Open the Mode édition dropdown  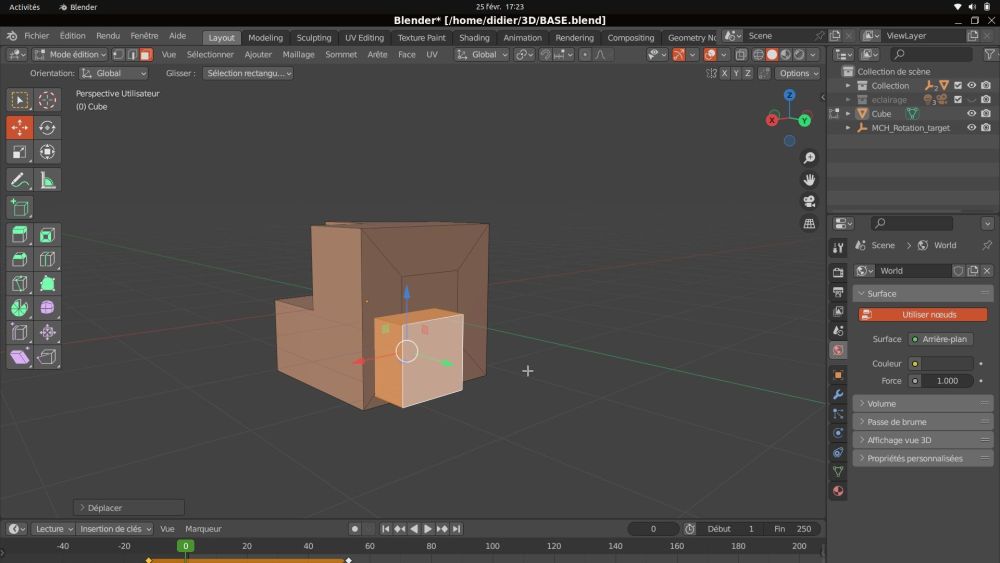click(x=70, y=55)
